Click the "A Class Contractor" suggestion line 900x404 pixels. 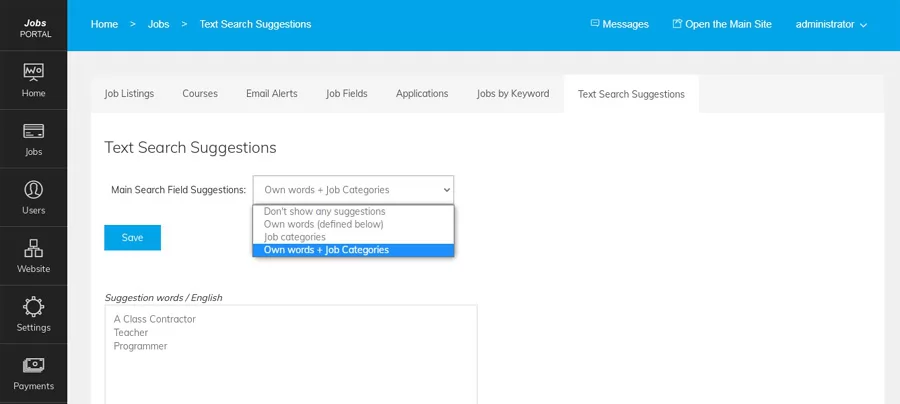point(154,319)
